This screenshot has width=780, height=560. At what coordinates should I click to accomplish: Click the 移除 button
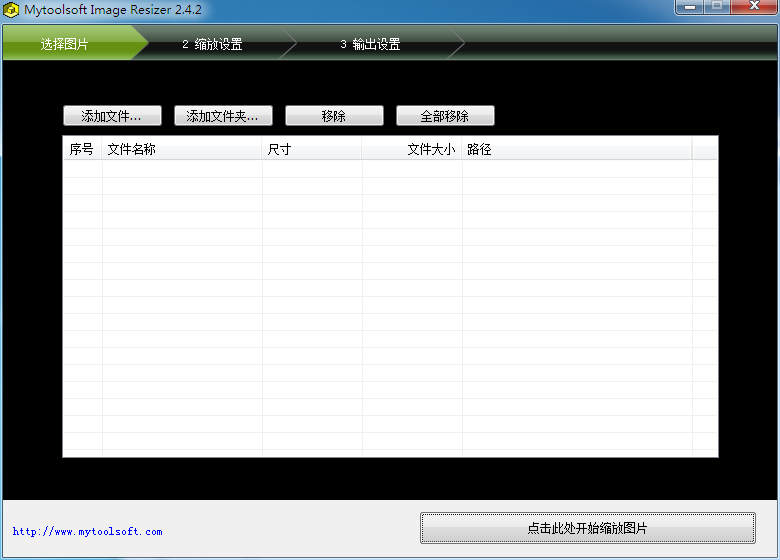pos(334,116)
